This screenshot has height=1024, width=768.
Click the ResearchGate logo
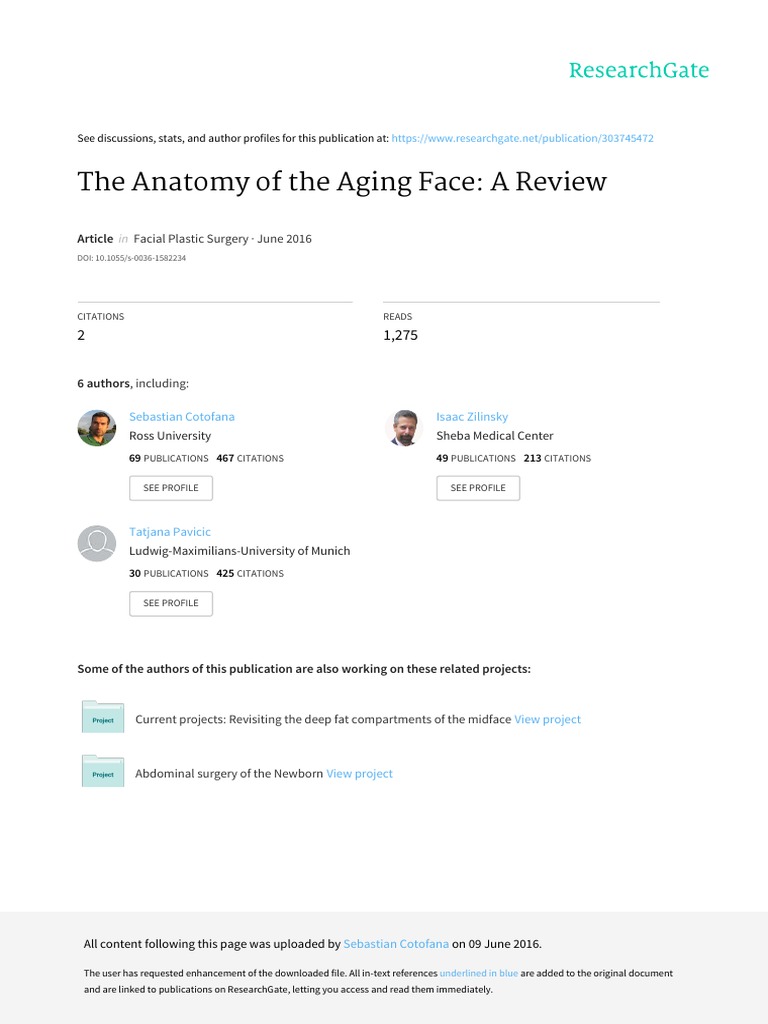pos(638,71)
